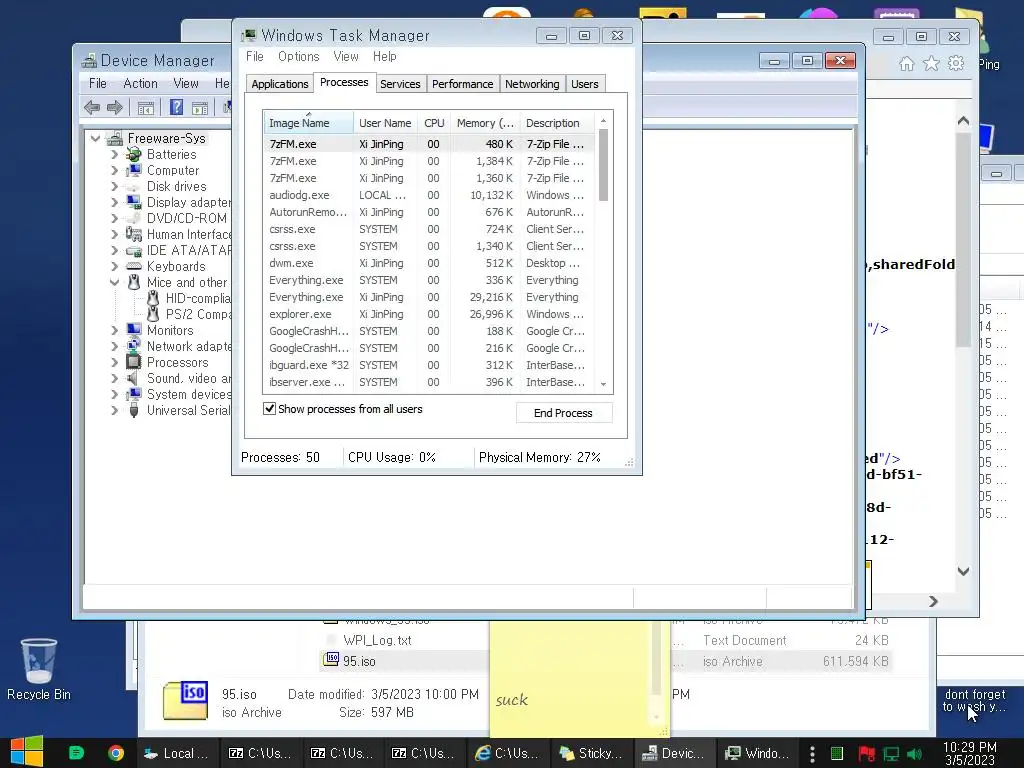This screenshot has width=1024, height=768.
Task: Sort processes by Memory column
Action: point(485,123)
